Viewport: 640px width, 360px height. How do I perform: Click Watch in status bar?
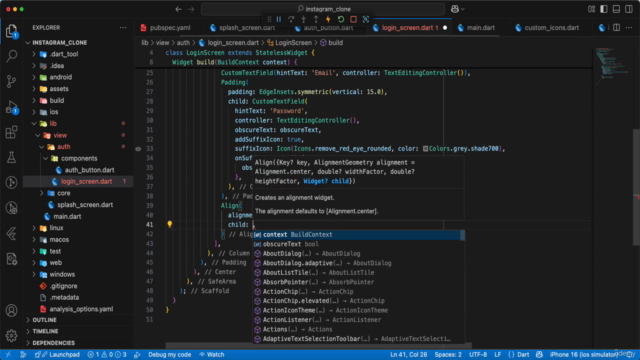click(212, 354)
